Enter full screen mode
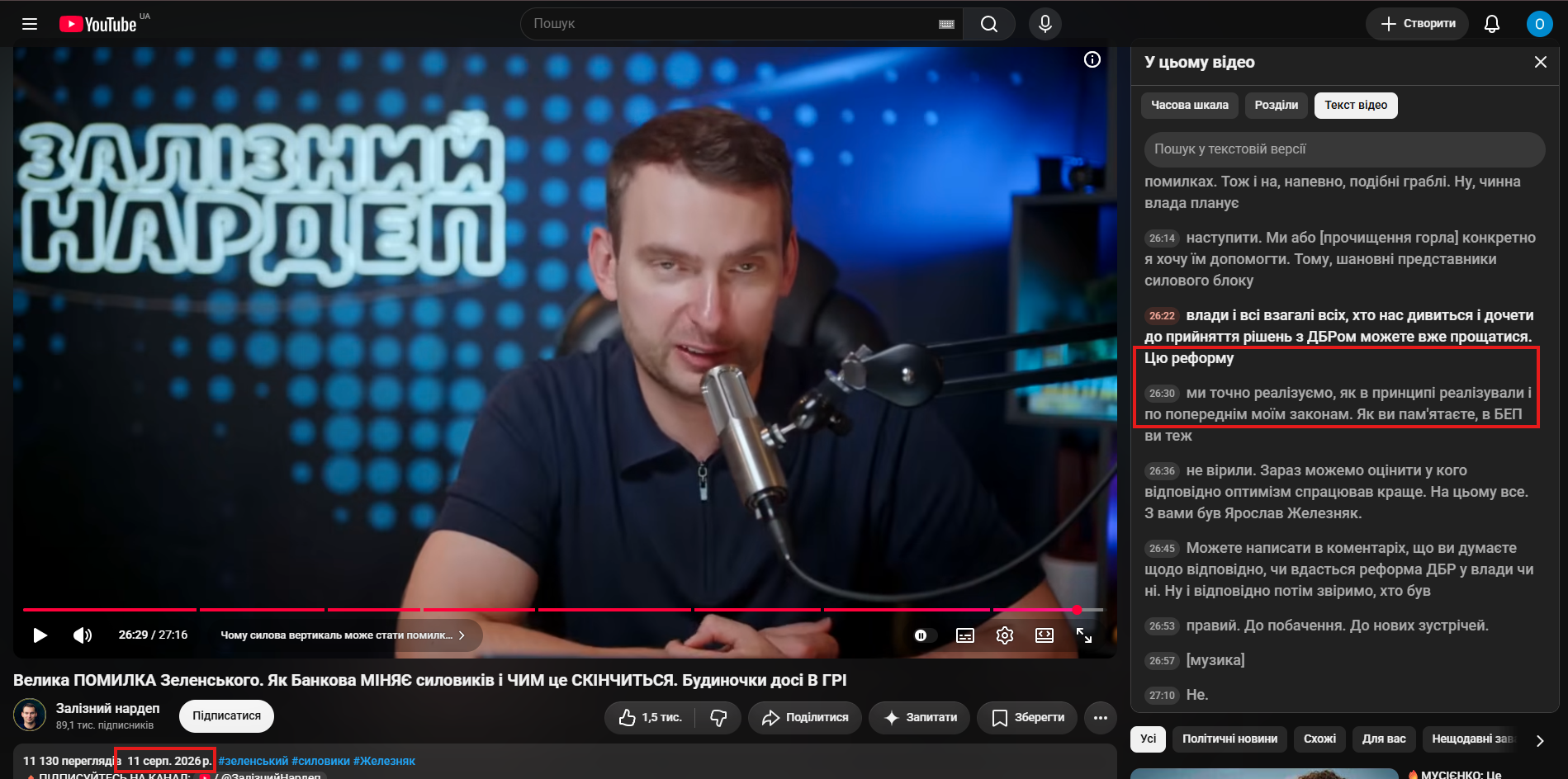The image size is (1568, 779). (x=1084, y=635)
